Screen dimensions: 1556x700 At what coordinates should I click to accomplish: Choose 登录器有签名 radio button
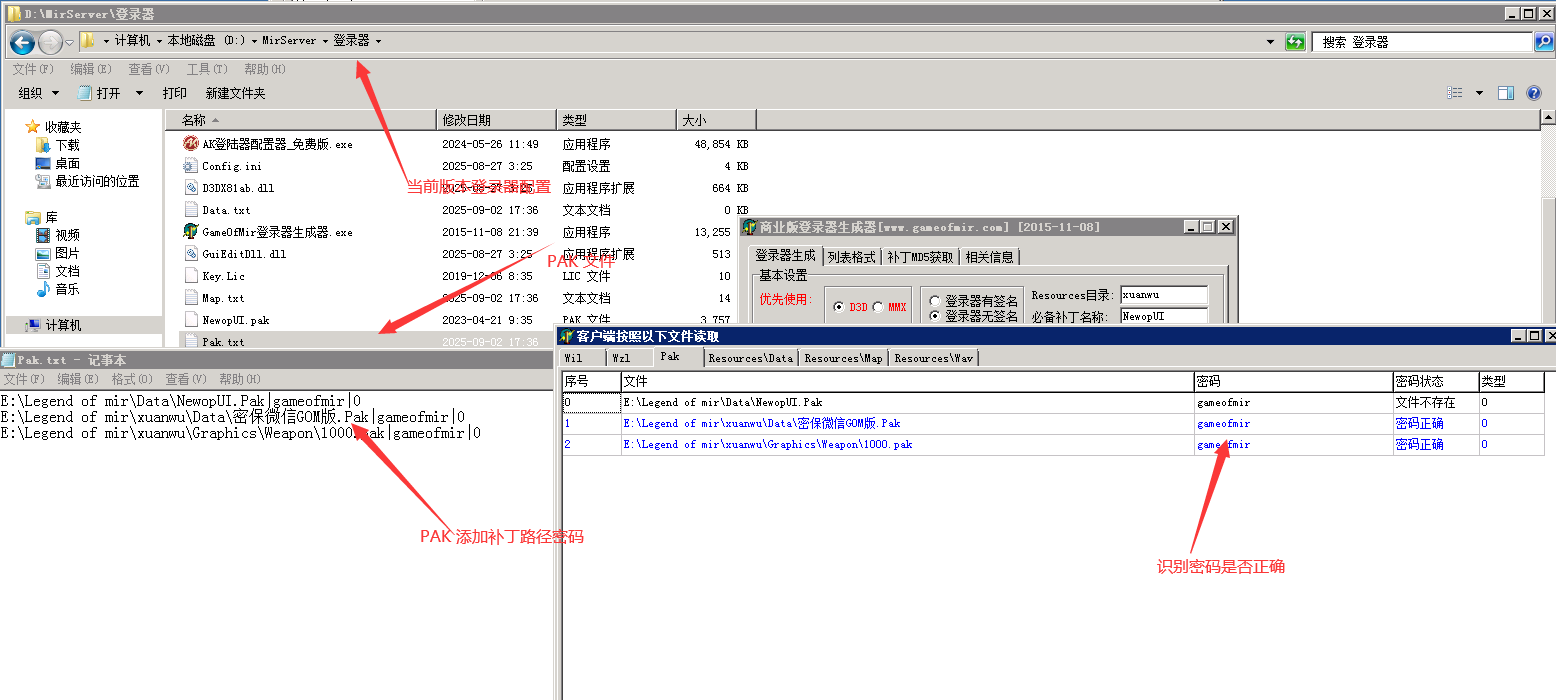[934, 300]
